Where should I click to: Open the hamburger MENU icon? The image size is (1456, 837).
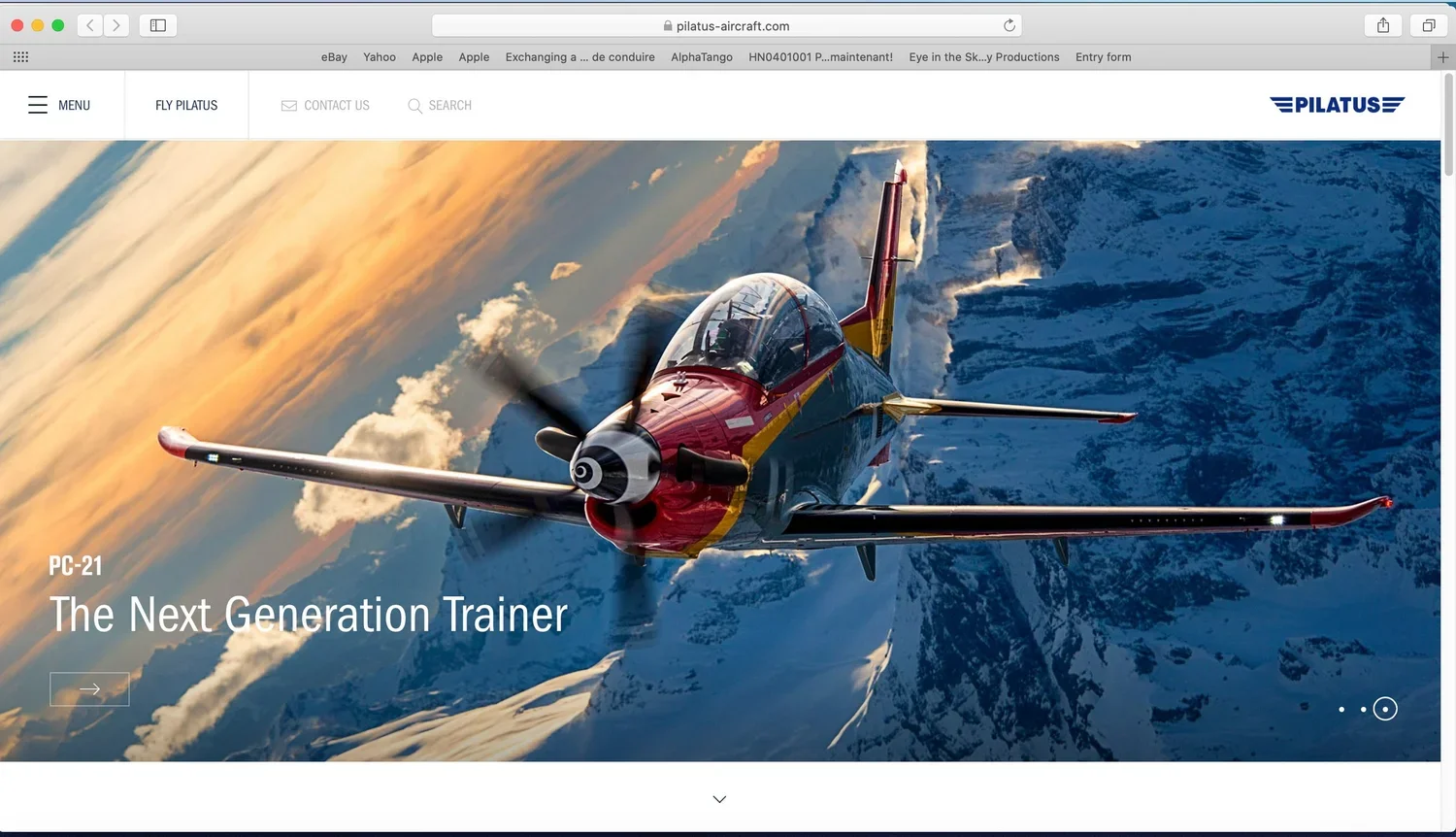pos(38,105)
